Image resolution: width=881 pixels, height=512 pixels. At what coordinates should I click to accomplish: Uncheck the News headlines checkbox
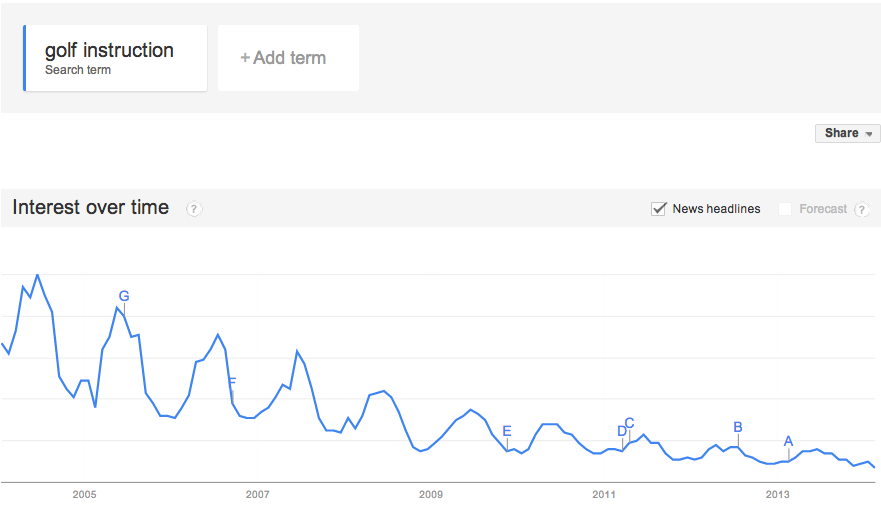point(659,209)
